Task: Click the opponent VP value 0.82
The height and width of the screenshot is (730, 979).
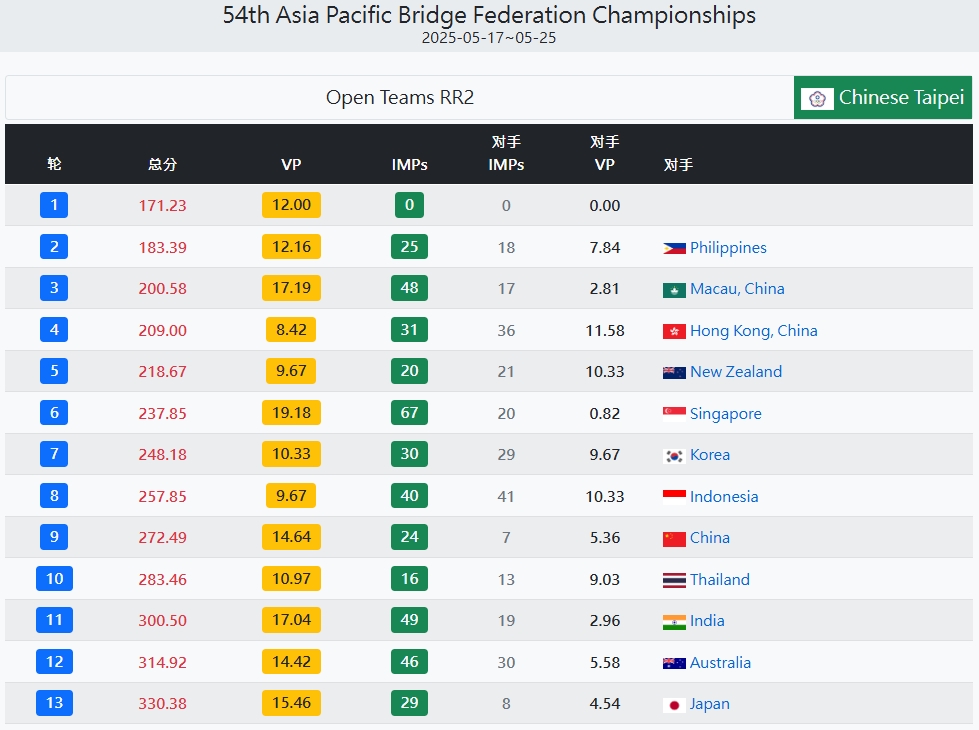Action: 605,413
